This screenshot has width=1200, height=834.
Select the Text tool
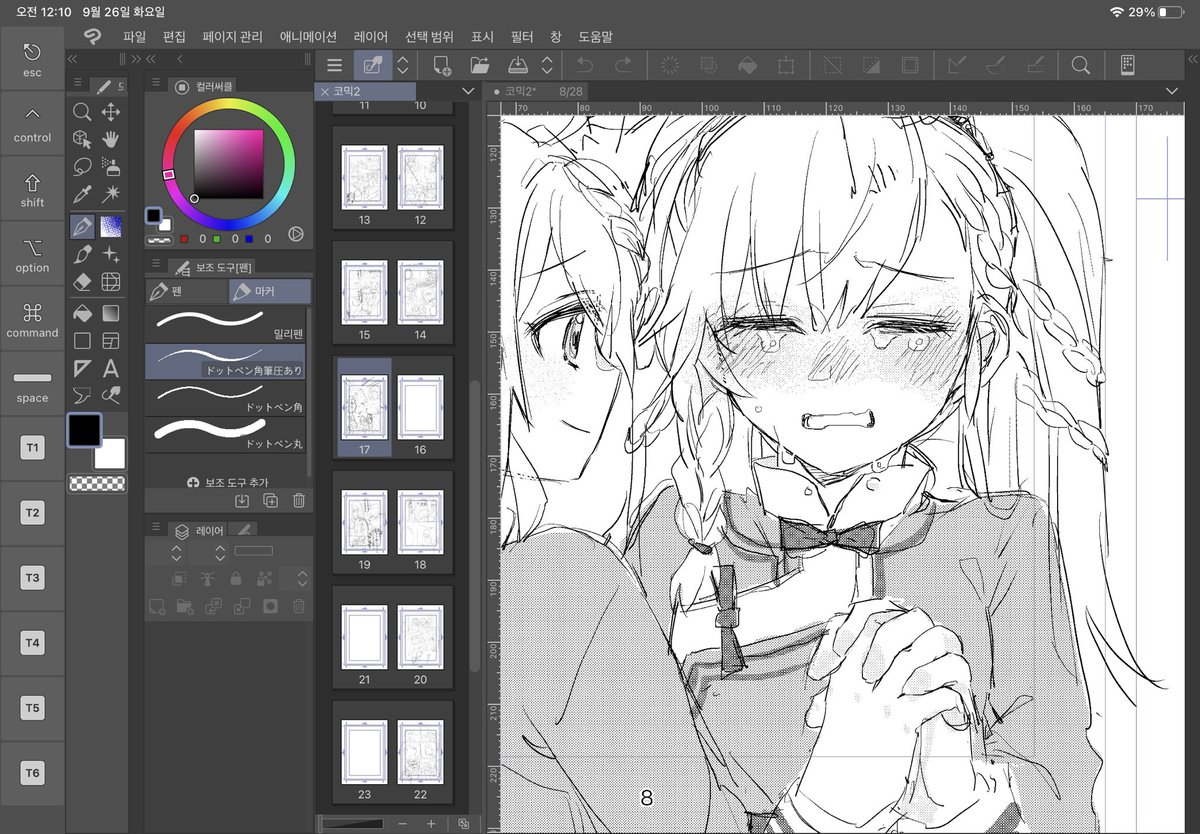(111, 369)
